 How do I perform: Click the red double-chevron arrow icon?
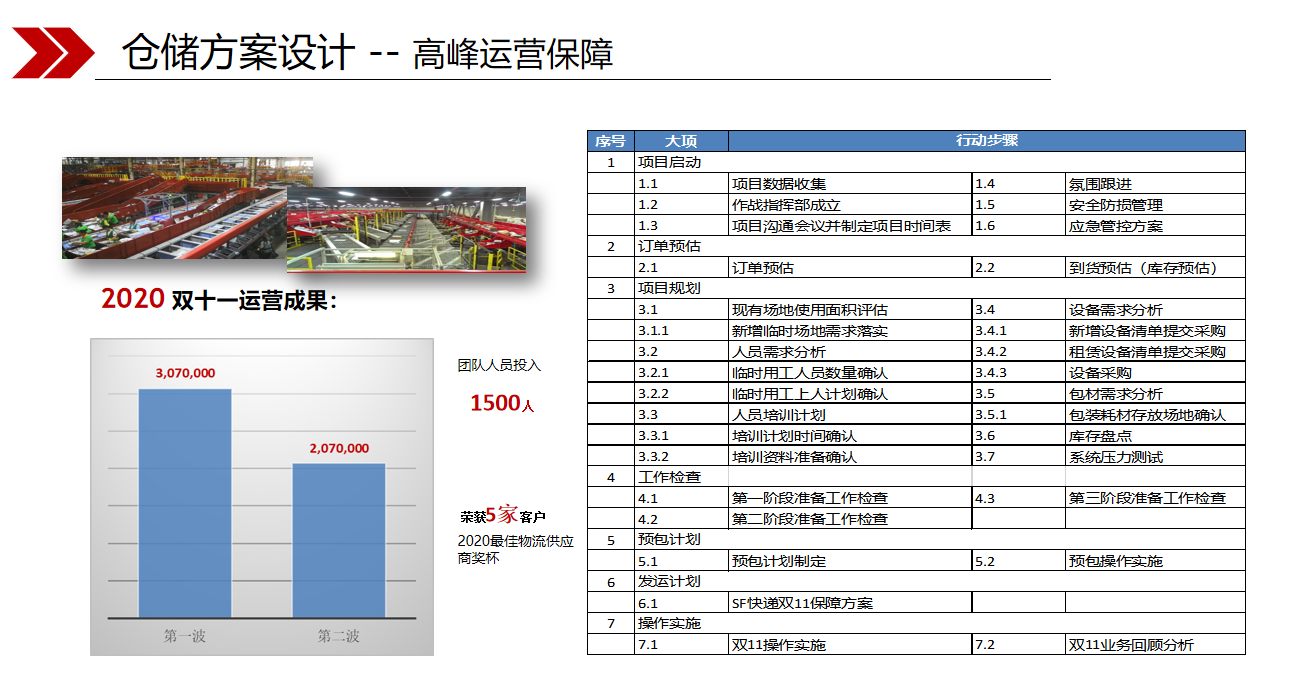click(52, 52)
